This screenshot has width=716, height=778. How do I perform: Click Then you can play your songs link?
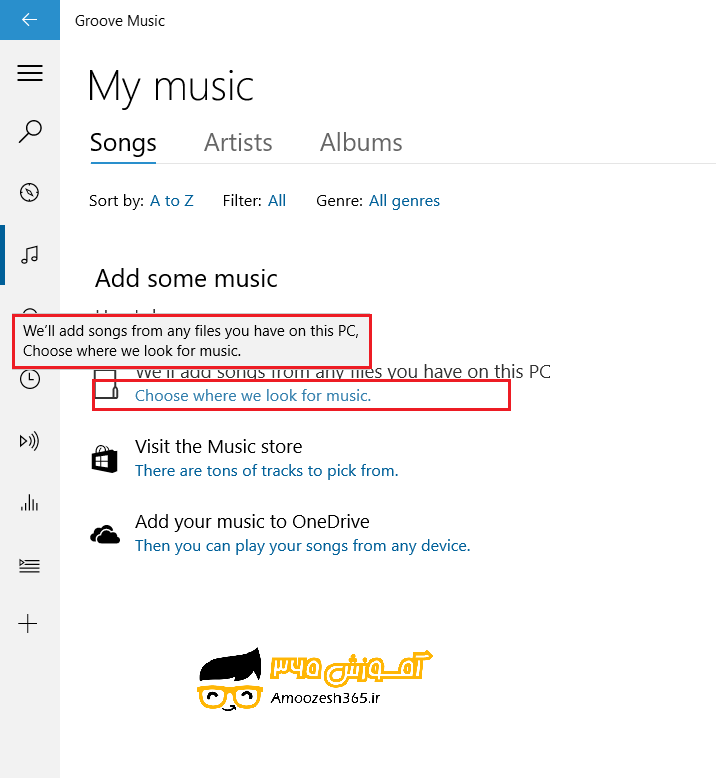[303, 546]
